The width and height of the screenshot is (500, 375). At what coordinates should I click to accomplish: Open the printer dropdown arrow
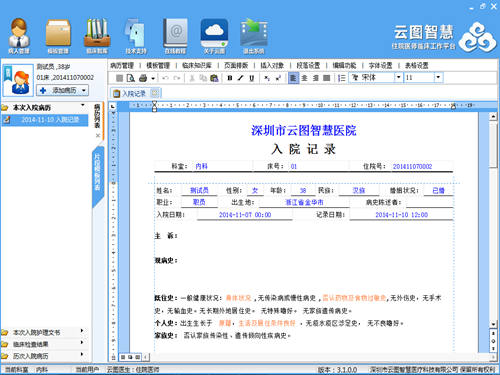tap(153, 78)
